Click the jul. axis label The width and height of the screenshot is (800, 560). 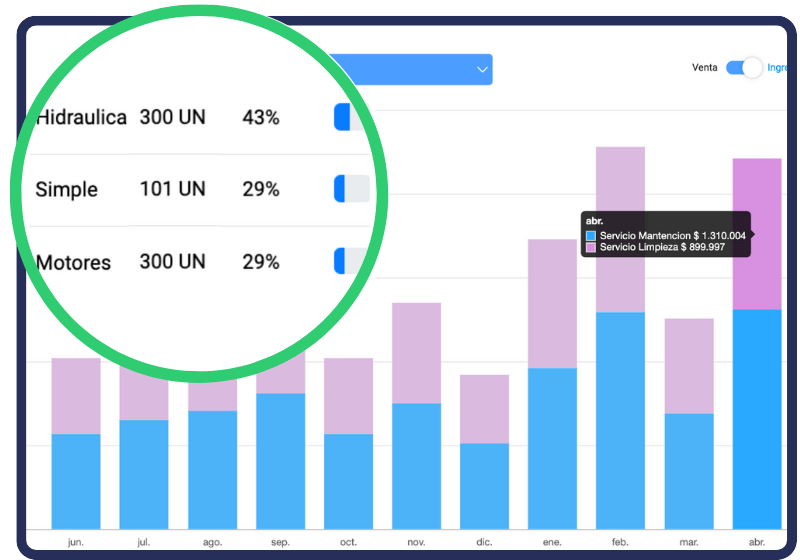[144, 542]
